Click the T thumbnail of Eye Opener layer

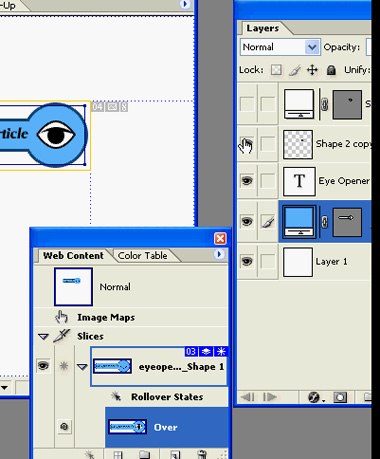299,181
